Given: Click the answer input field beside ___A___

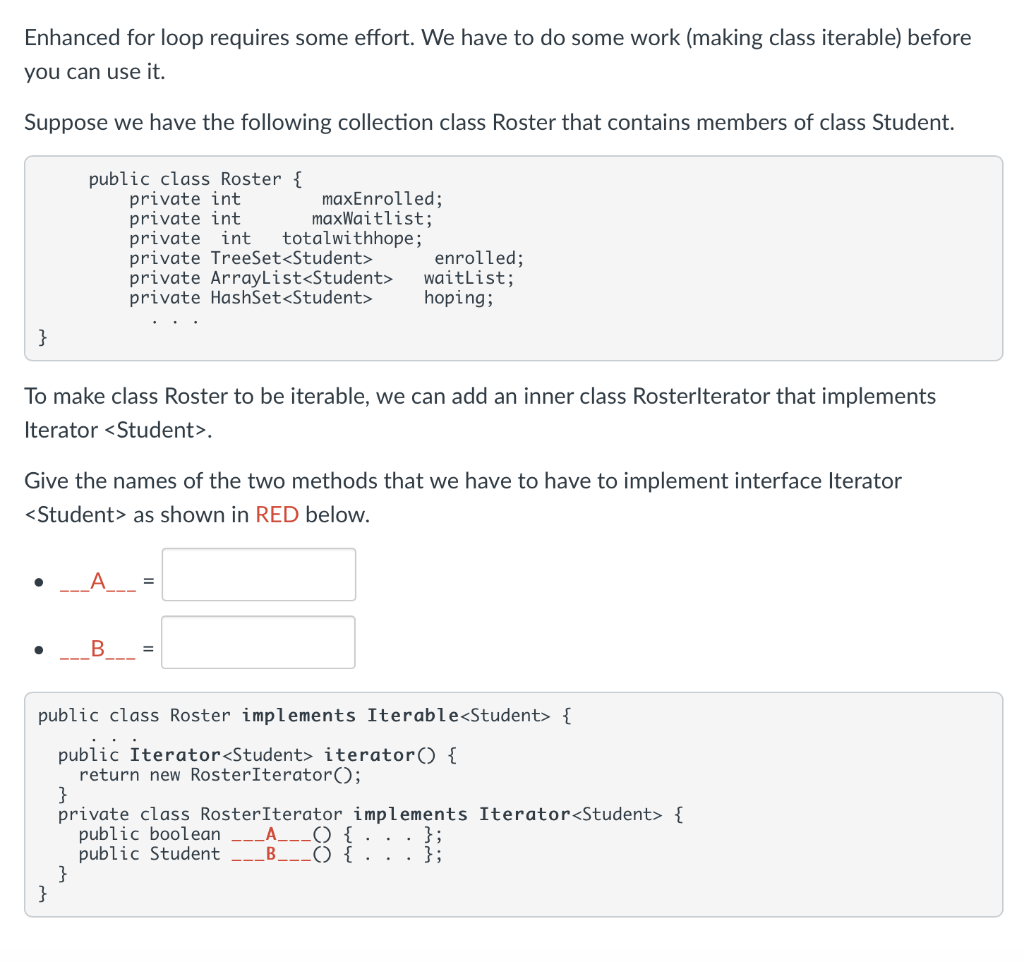Looking at the screenshot, I should click(258, 574).
